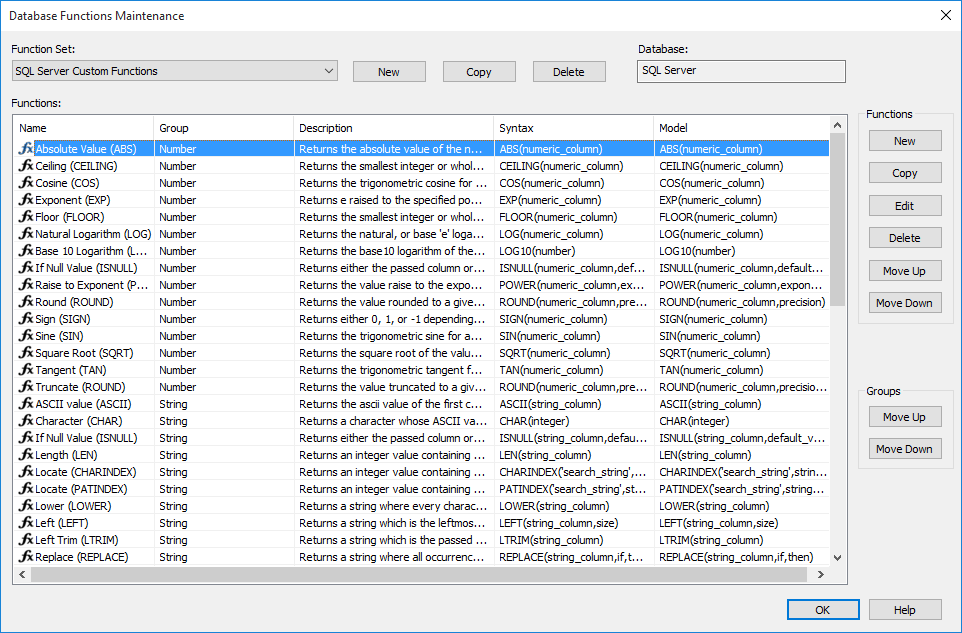This screenshot has width=962, height=633.
Task: Click the fx icon beside Ceiling (CEILING)
Action: click(26, 166)
